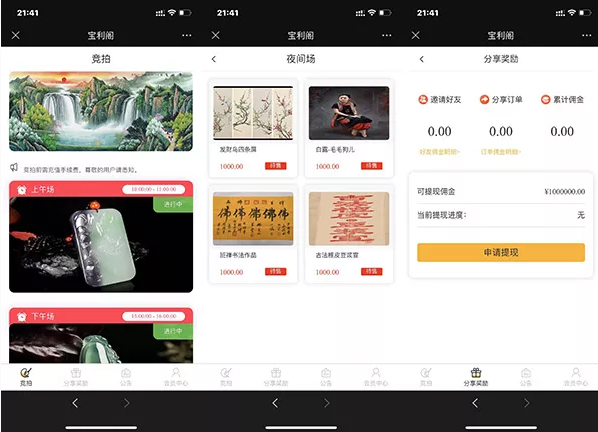Click 待售 tag on crouching figure painting

click(x=371, y=166)
